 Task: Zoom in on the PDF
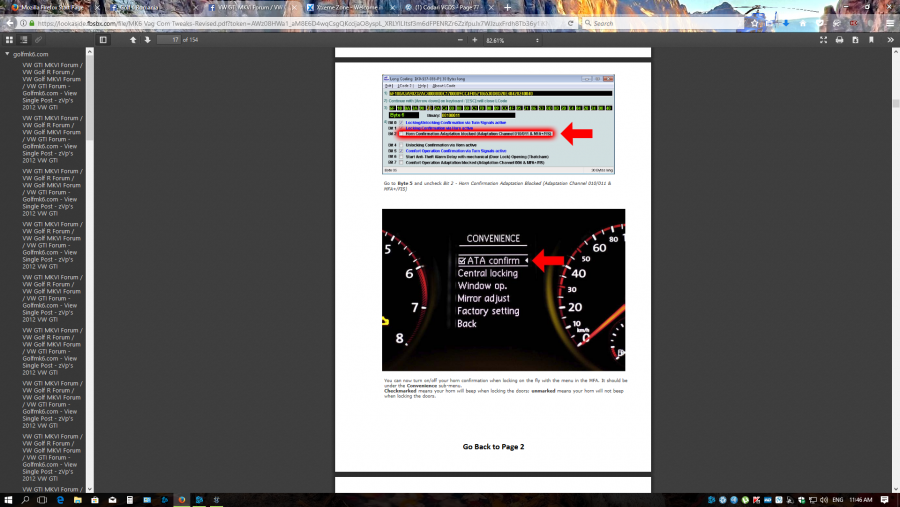475,40
